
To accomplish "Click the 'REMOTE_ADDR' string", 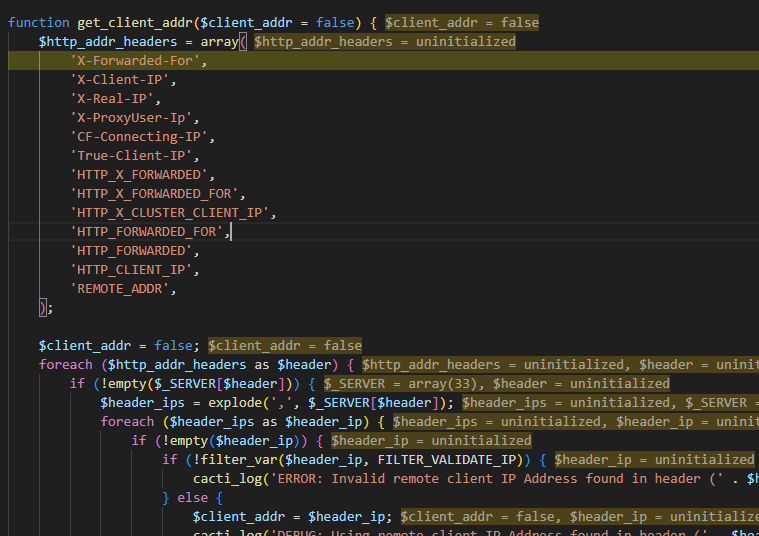I will [x=120, y=289].
